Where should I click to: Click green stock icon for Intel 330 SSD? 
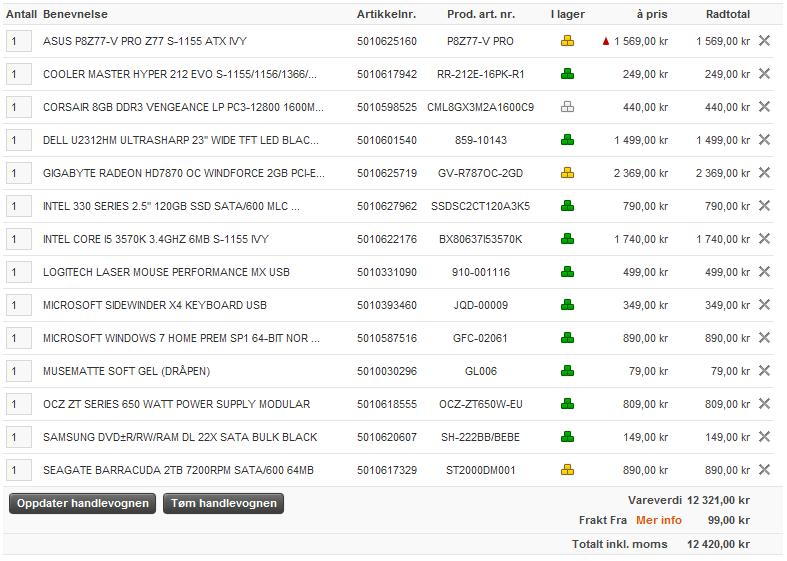[x=567, y=206]
